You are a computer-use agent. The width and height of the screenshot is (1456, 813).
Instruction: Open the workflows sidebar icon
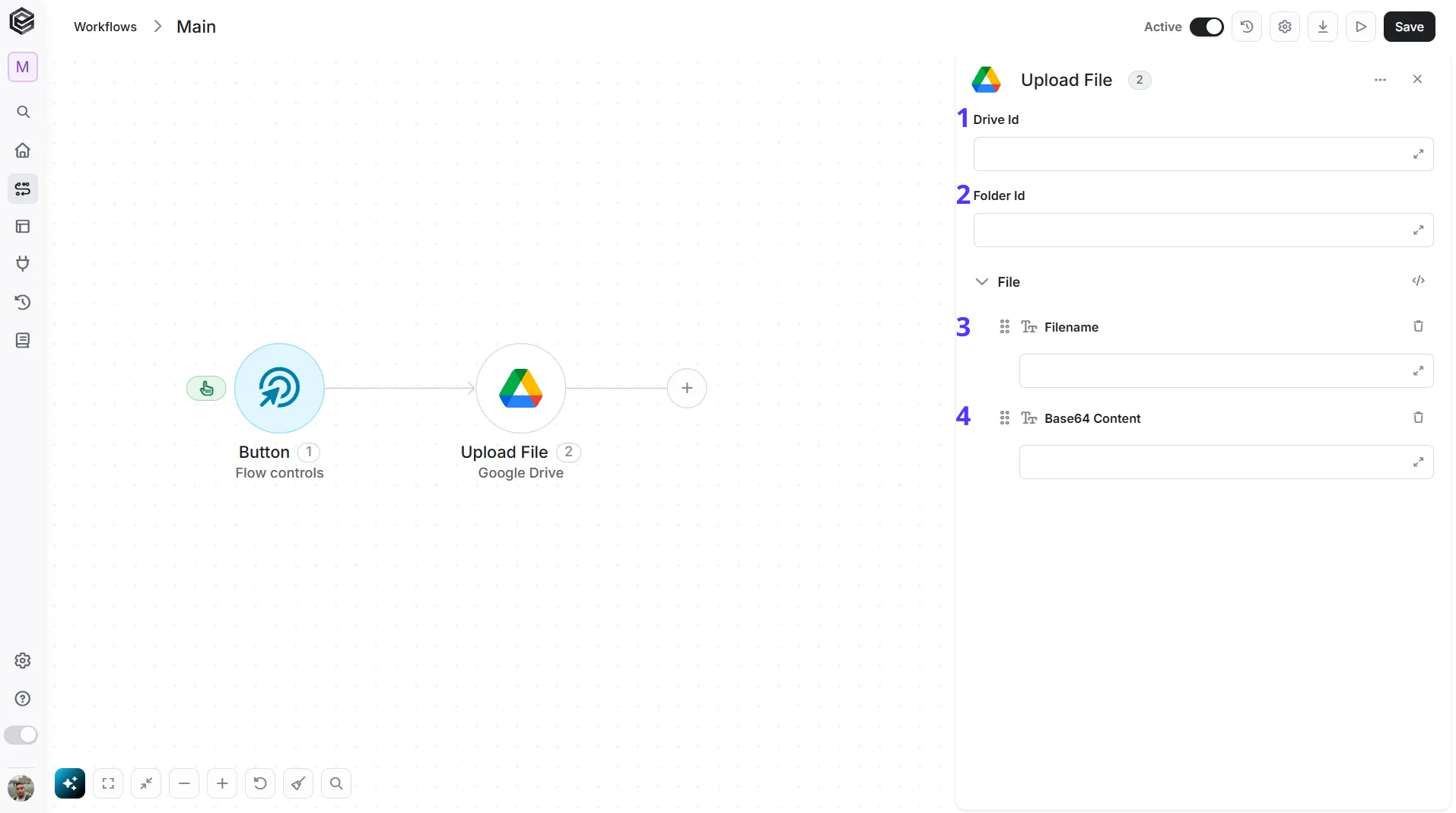[23, 189]
